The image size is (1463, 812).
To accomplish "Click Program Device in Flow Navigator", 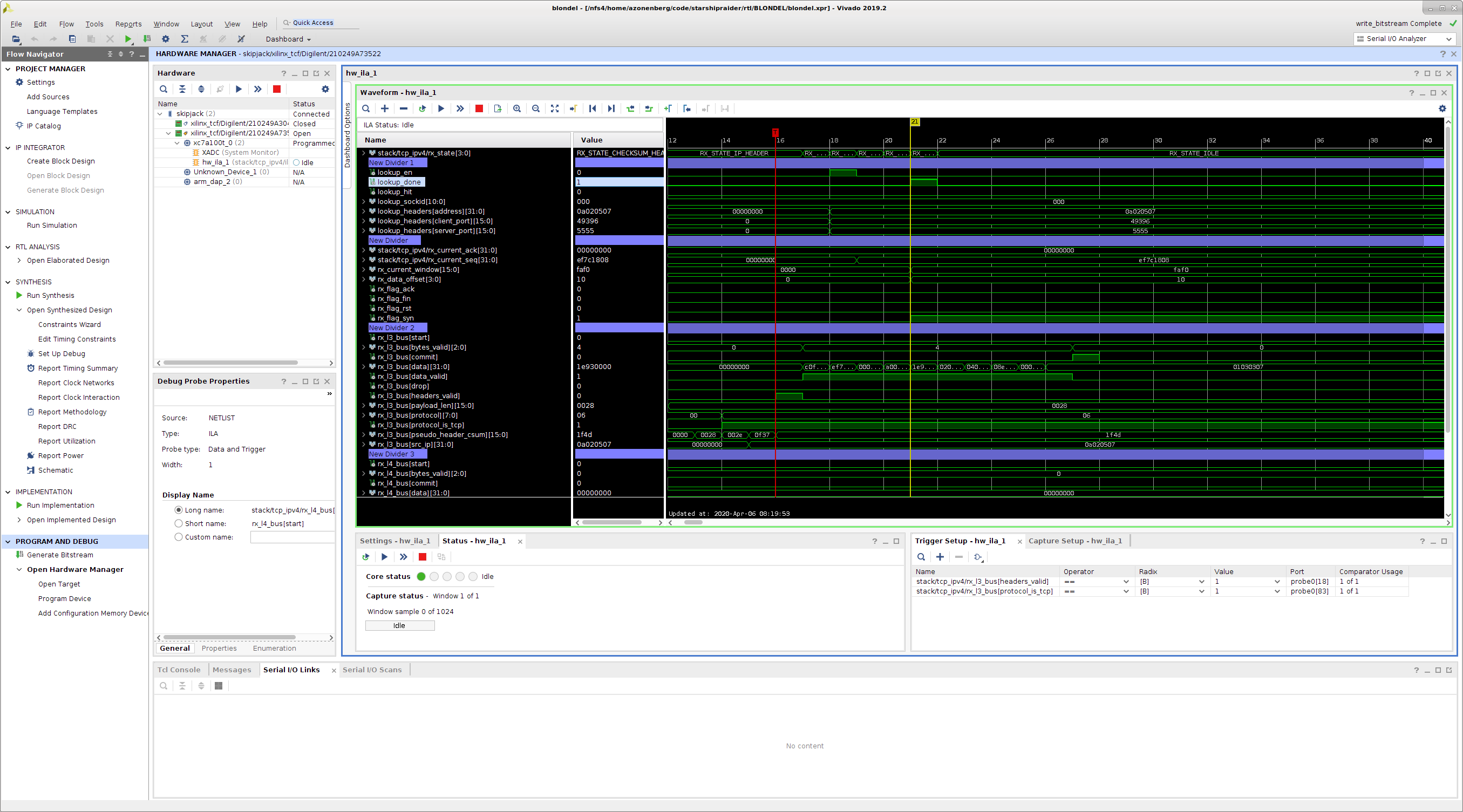I will point(64,599).
